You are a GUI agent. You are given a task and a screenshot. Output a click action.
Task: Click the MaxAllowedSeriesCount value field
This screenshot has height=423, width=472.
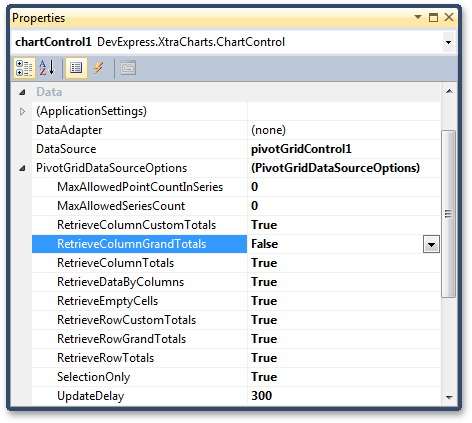(344, 206)
